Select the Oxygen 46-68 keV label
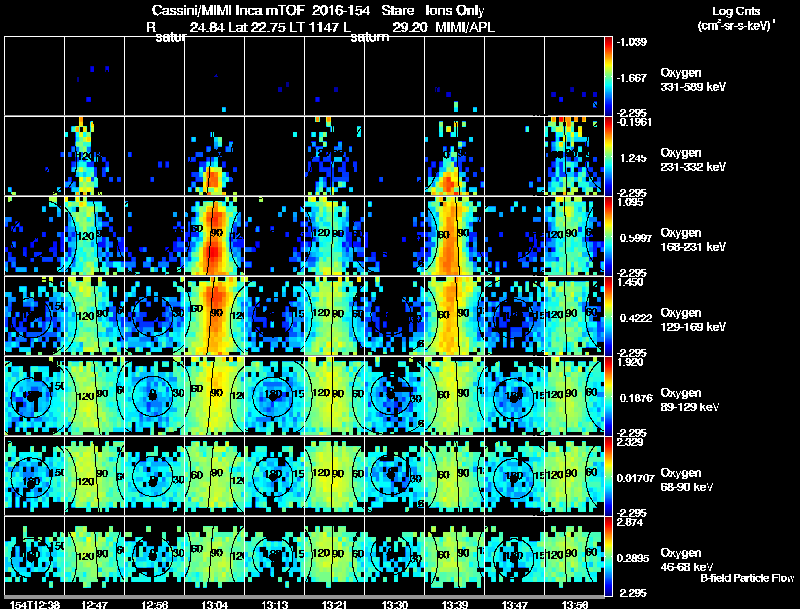800x609 pixels. [x=687, y=560]
